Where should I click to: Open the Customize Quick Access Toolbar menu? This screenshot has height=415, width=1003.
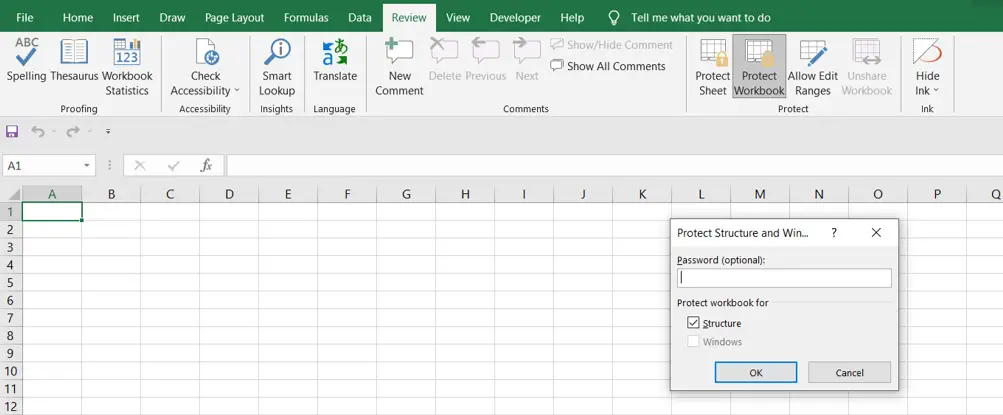(108, 132)
